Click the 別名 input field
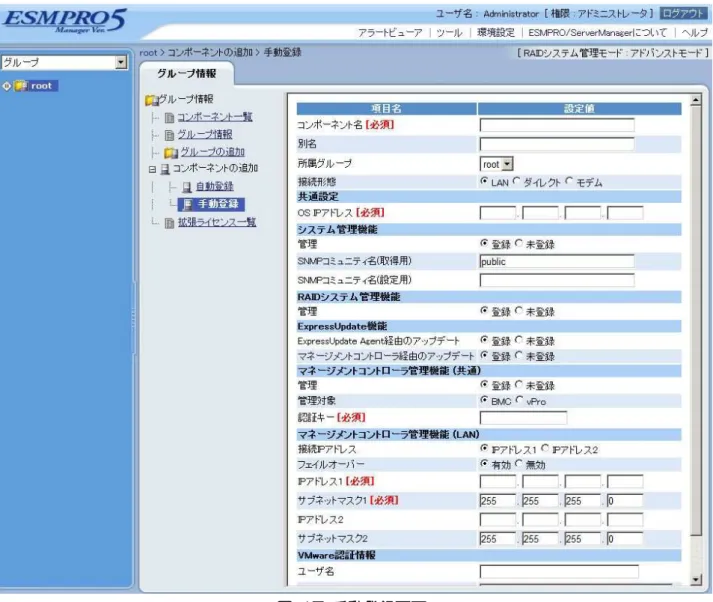This screenshot has height=602, width=713. coord(557,144)
